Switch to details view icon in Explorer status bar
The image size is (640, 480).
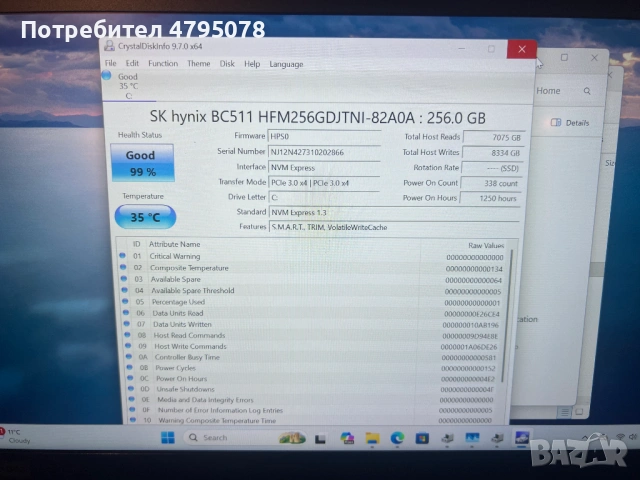pyautogui.click(x=564, y=412)
